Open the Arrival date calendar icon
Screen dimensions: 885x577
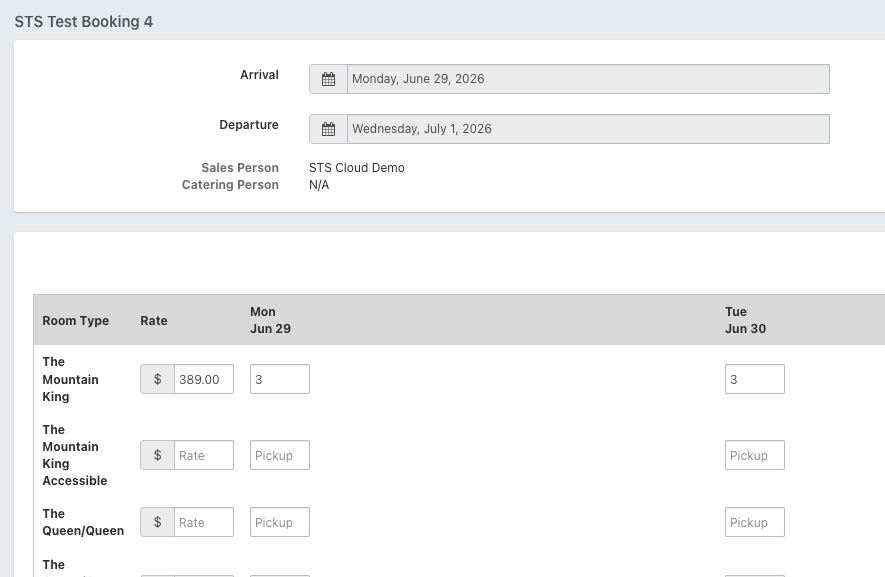click(x=328, y=79)
